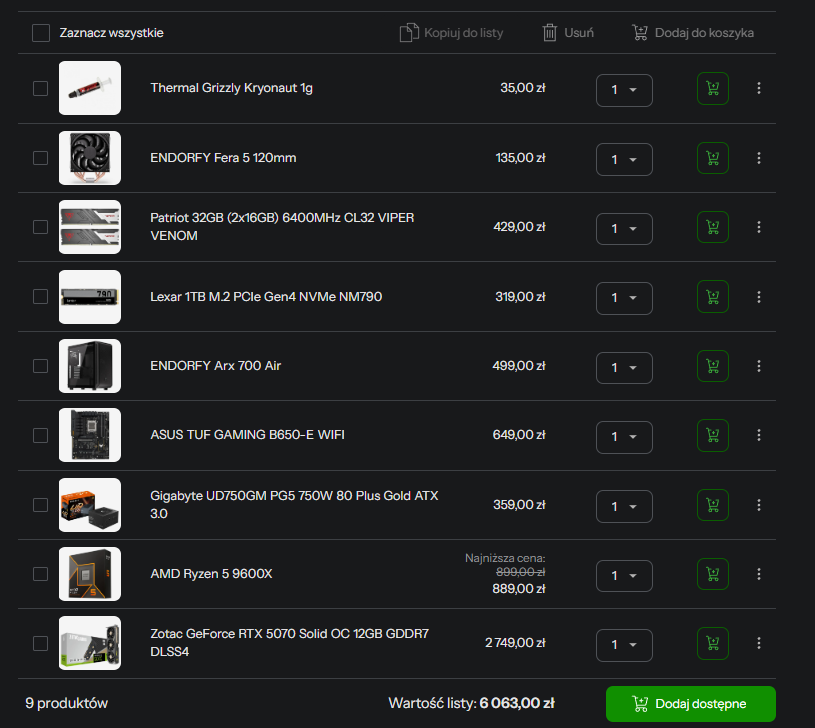Open the Lexar 1TB M.2 NM790 link
Image resolution: width=815 pixels, height=728 pixels.
(266, 297)
